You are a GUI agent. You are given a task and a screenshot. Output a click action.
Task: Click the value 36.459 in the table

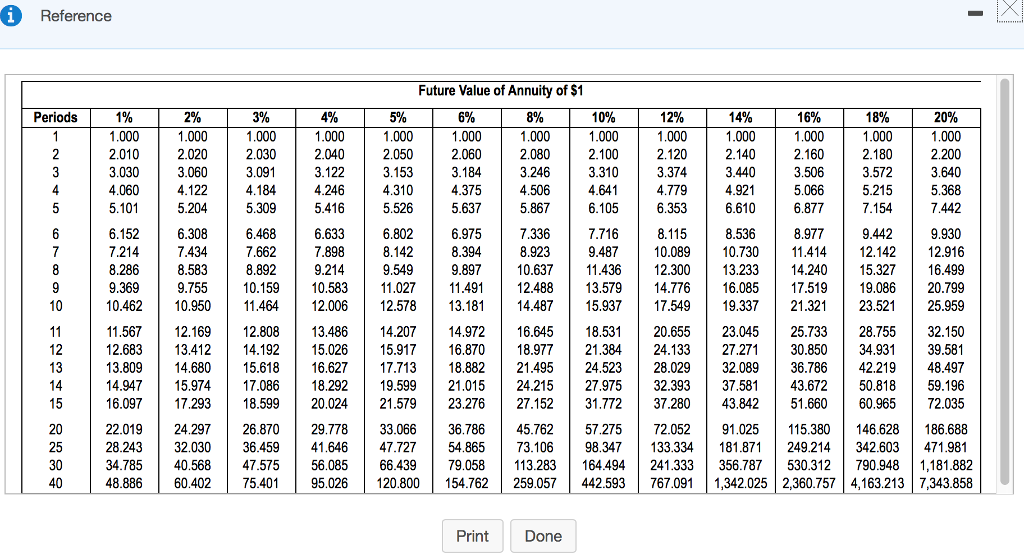click(x=261, y=448)
